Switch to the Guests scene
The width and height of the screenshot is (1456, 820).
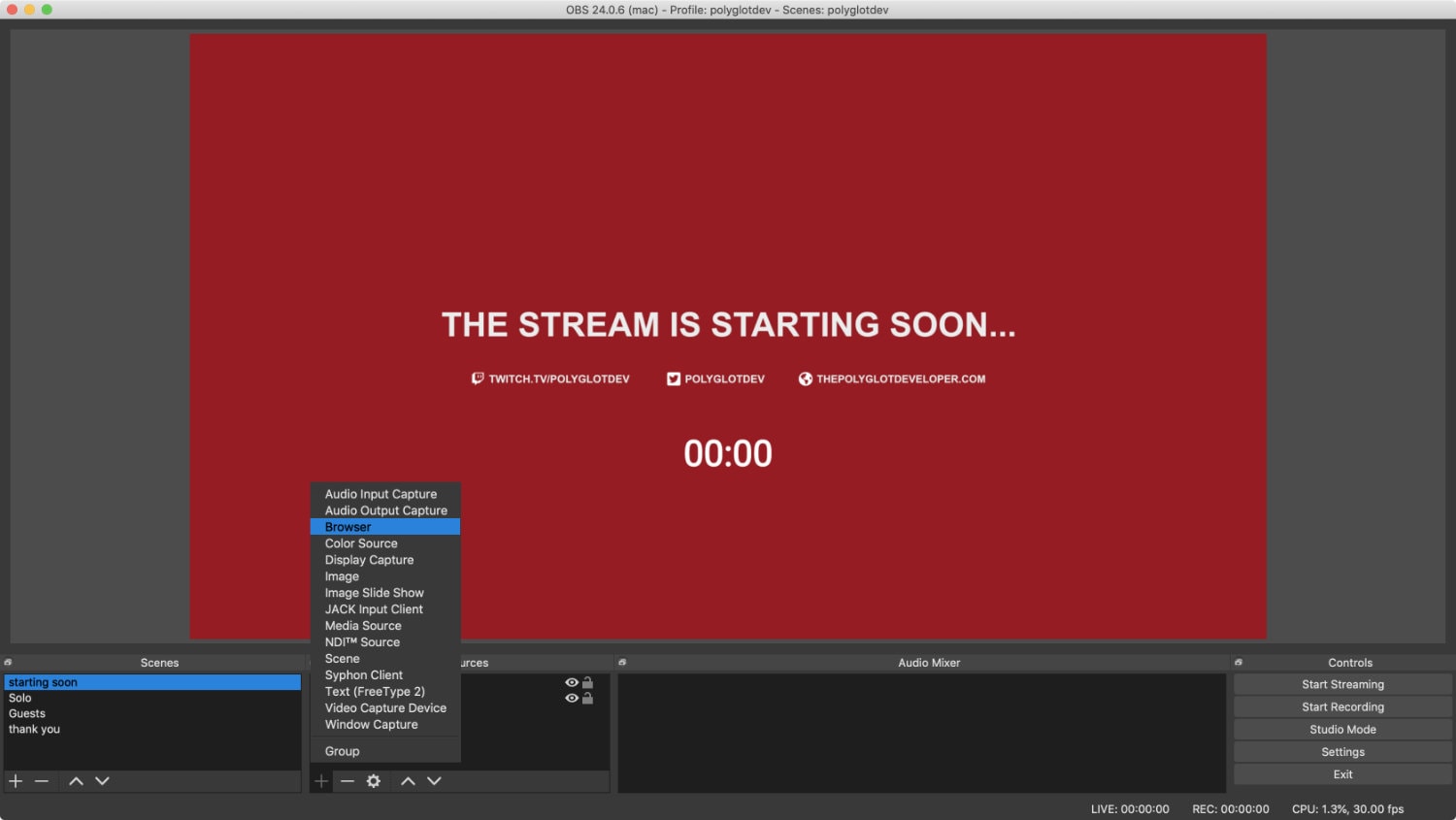[152, 713]
